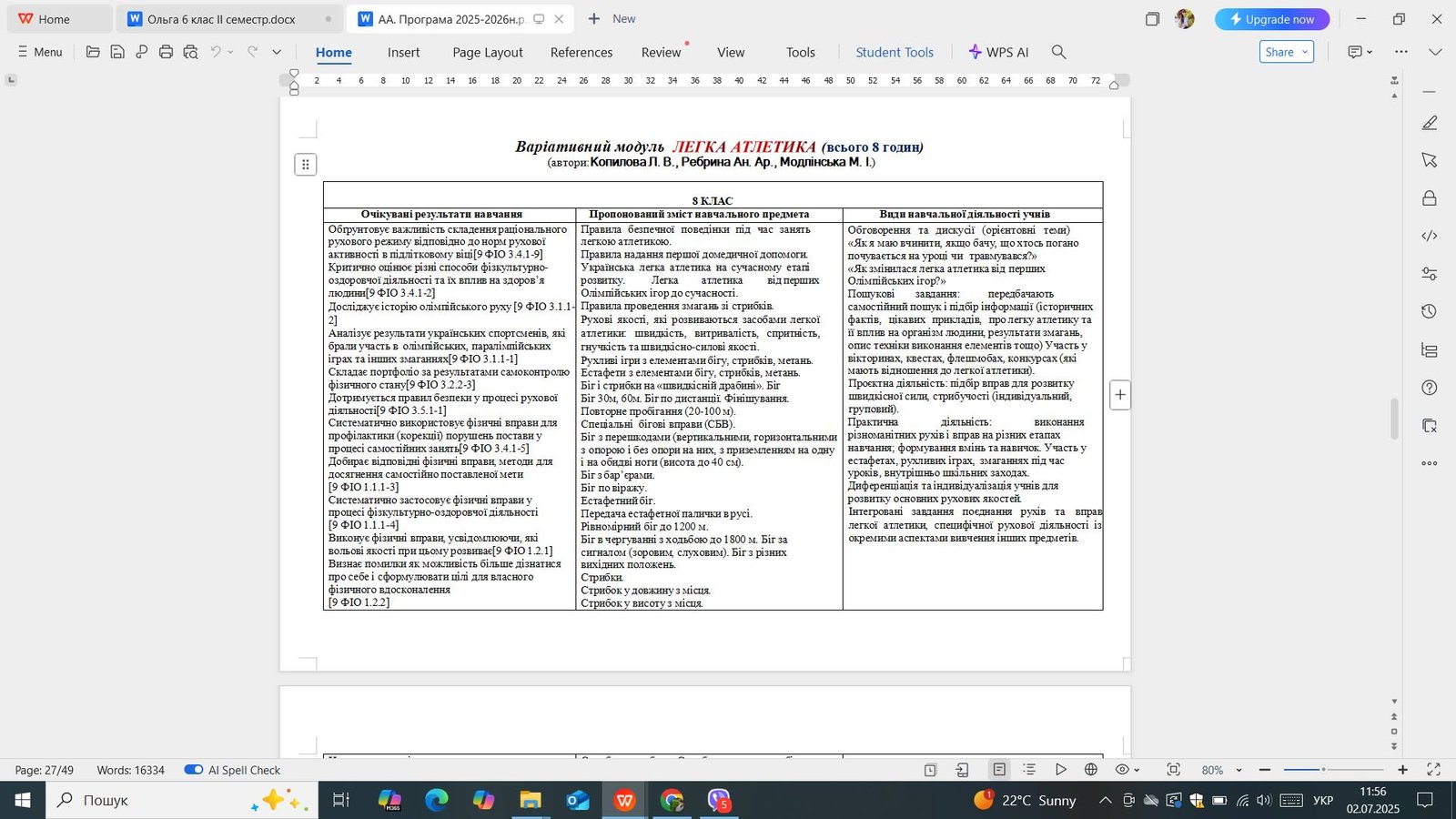Screen dimensions: 1456x819
Task: Switch to Print Layout view
Action: pos(999,770)
